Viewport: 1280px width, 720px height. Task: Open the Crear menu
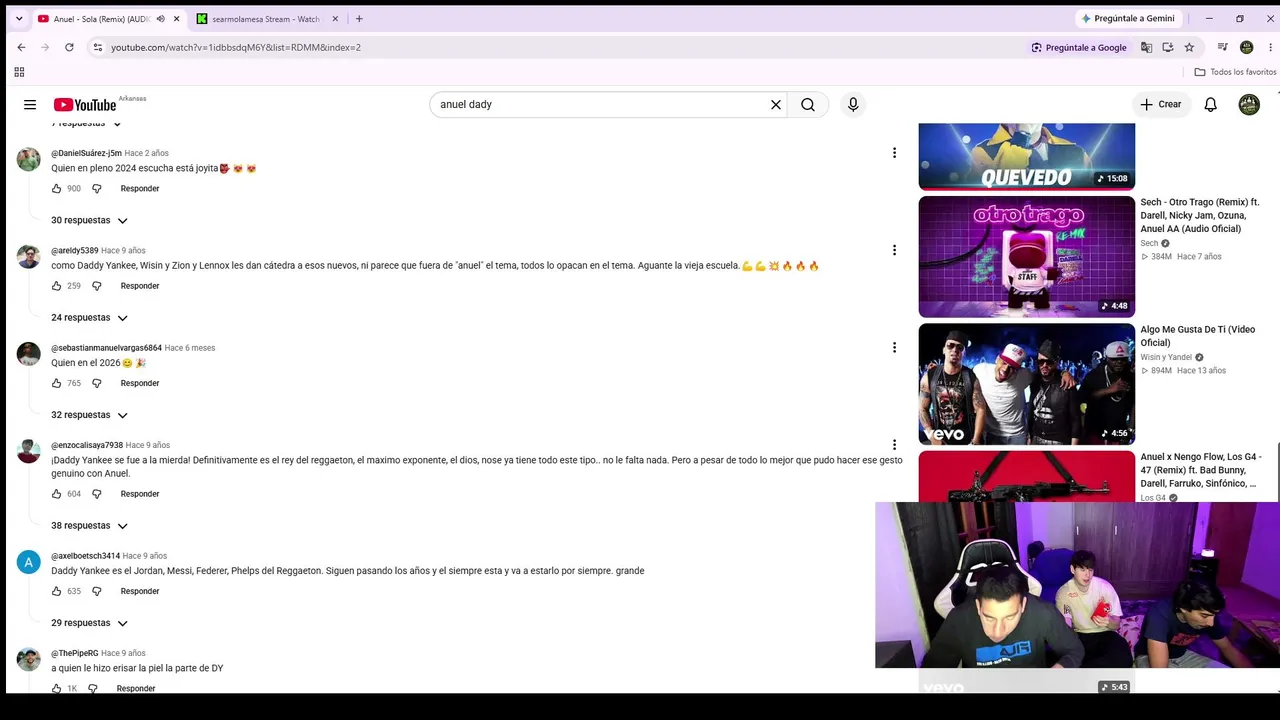(1160, 104)
